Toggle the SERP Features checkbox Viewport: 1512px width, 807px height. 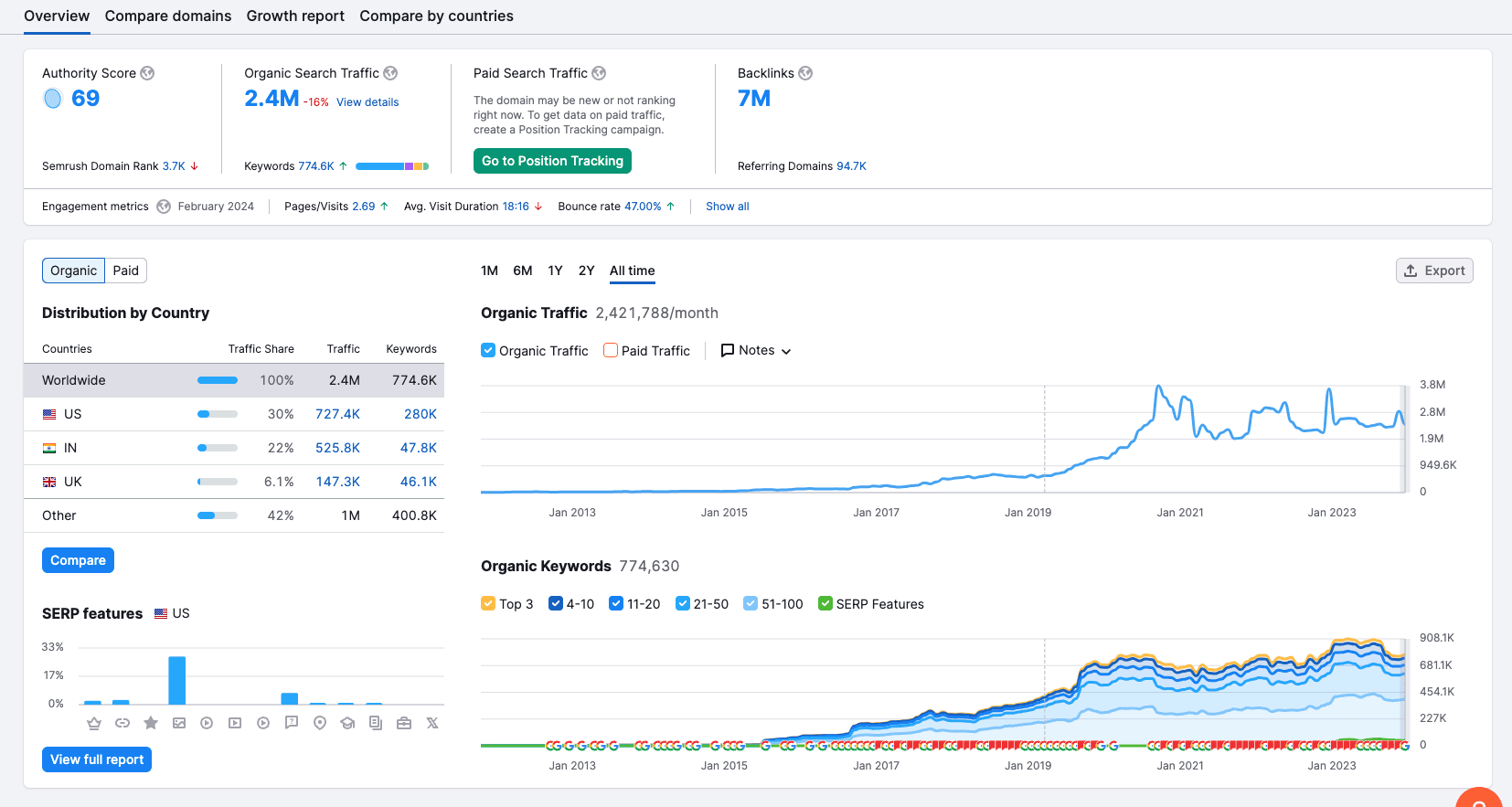pos(825,603)
